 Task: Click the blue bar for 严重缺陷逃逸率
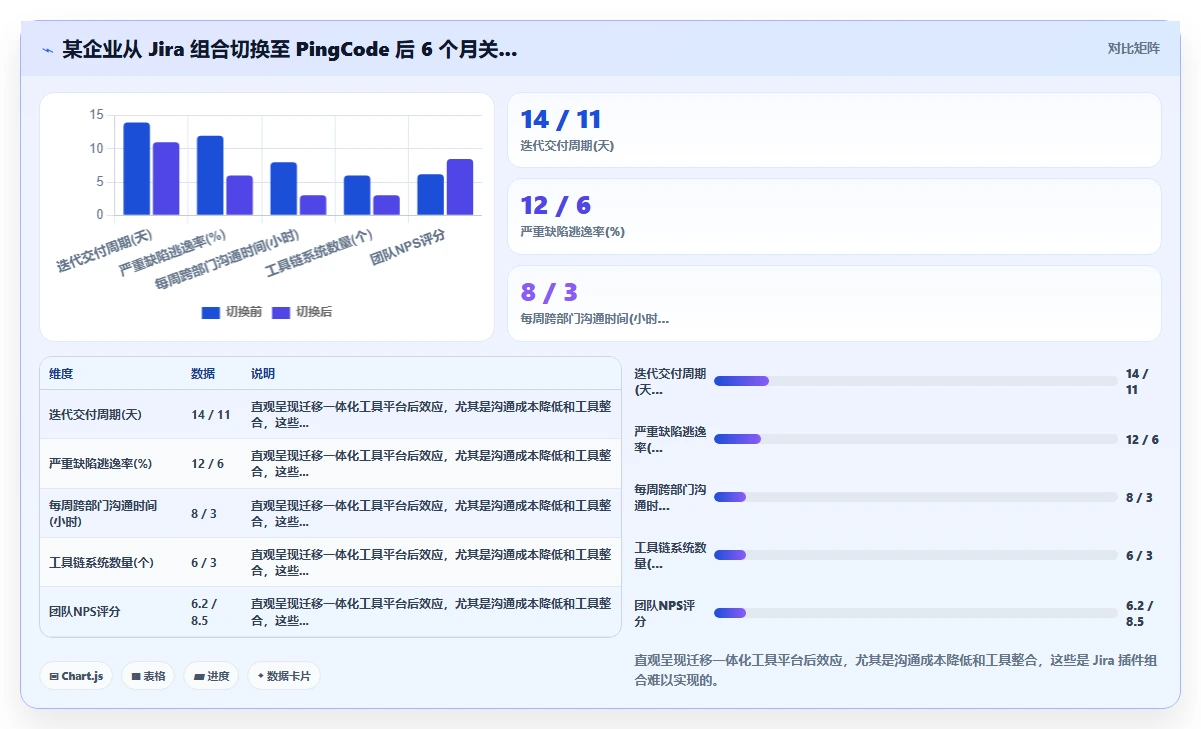[210, 175]
